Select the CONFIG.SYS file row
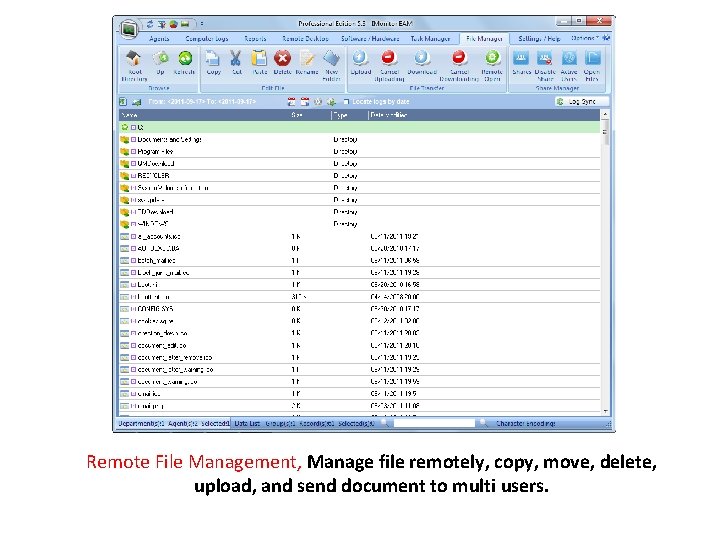720x540 pixels. pyautogui.click(x=360, y=309)
